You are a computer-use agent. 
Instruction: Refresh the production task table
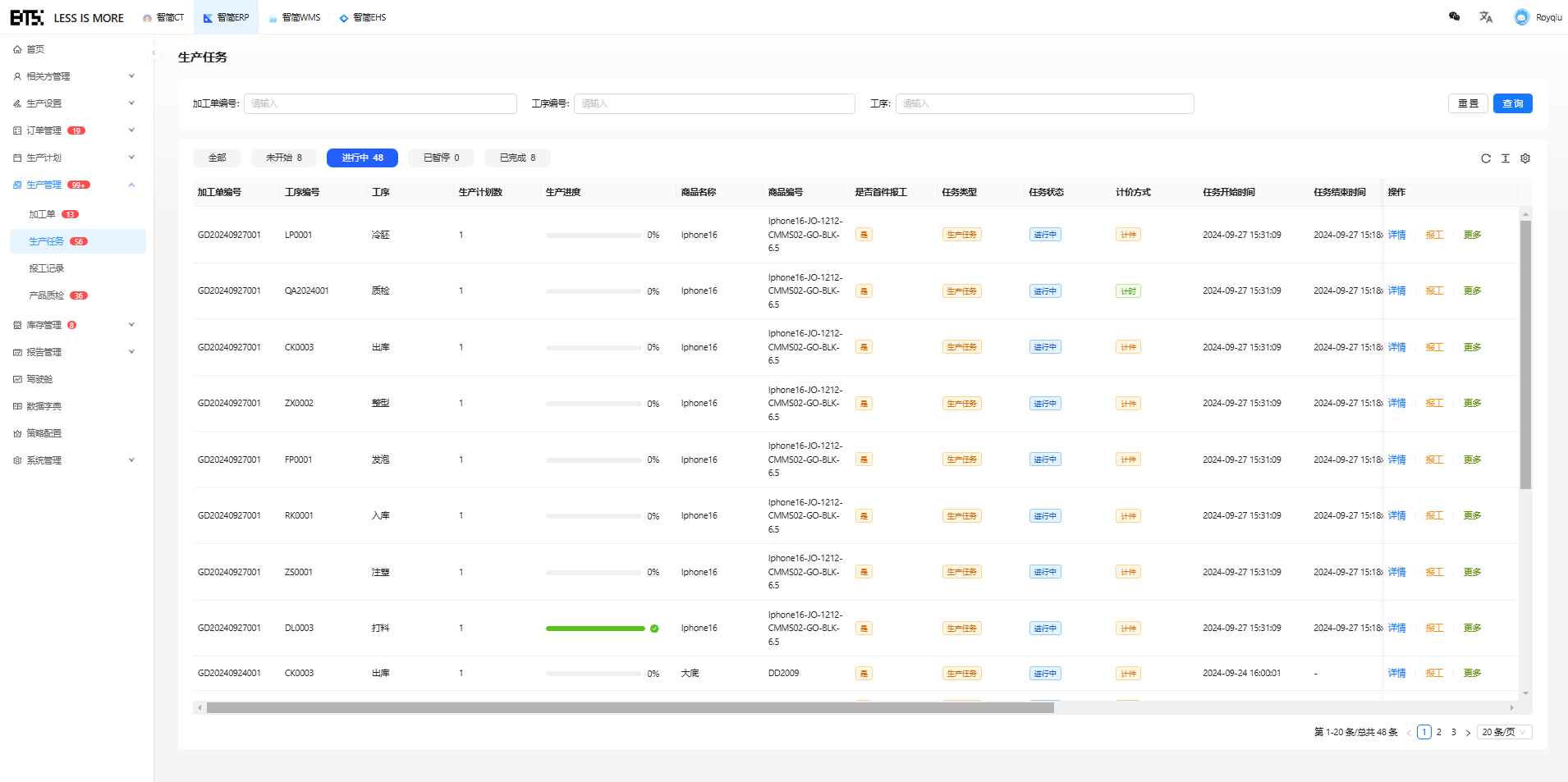[1486, 158]
